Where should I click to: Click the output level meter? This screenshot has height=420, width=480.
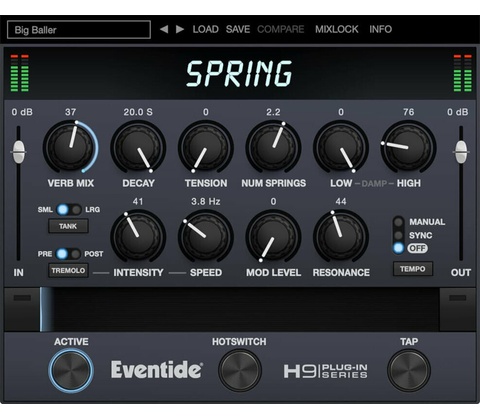tap(463, 73)
